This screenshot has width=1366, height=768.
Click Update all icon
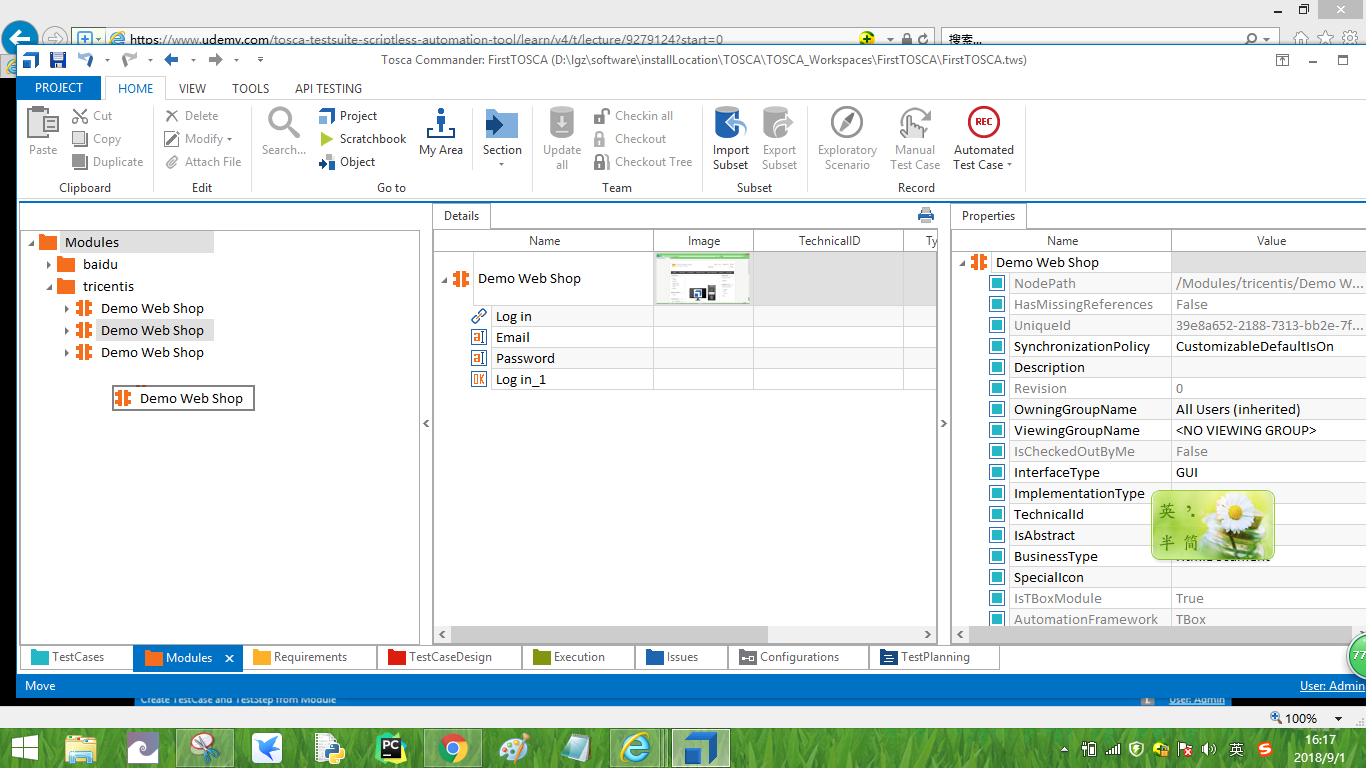click(562, 124)
